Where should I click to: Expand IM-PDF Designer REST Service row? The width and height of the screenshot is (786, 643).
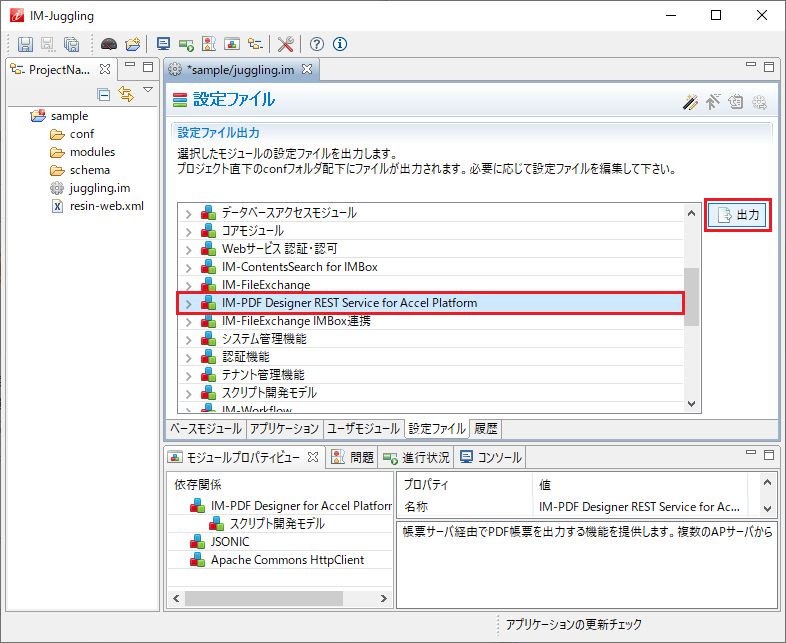pos(188,304)
